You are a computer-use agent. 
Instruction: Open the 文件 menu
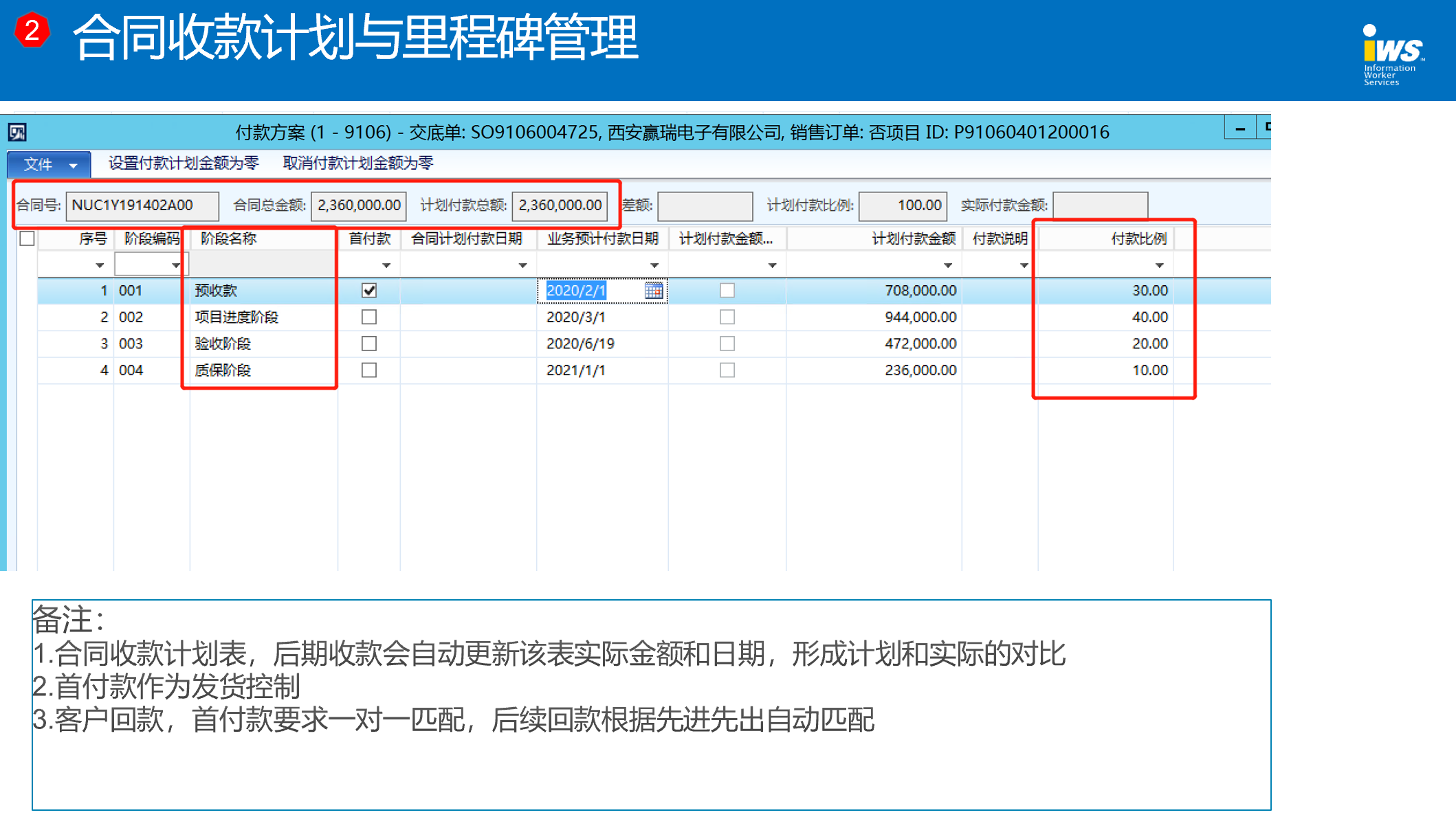(x=49, y=164)
